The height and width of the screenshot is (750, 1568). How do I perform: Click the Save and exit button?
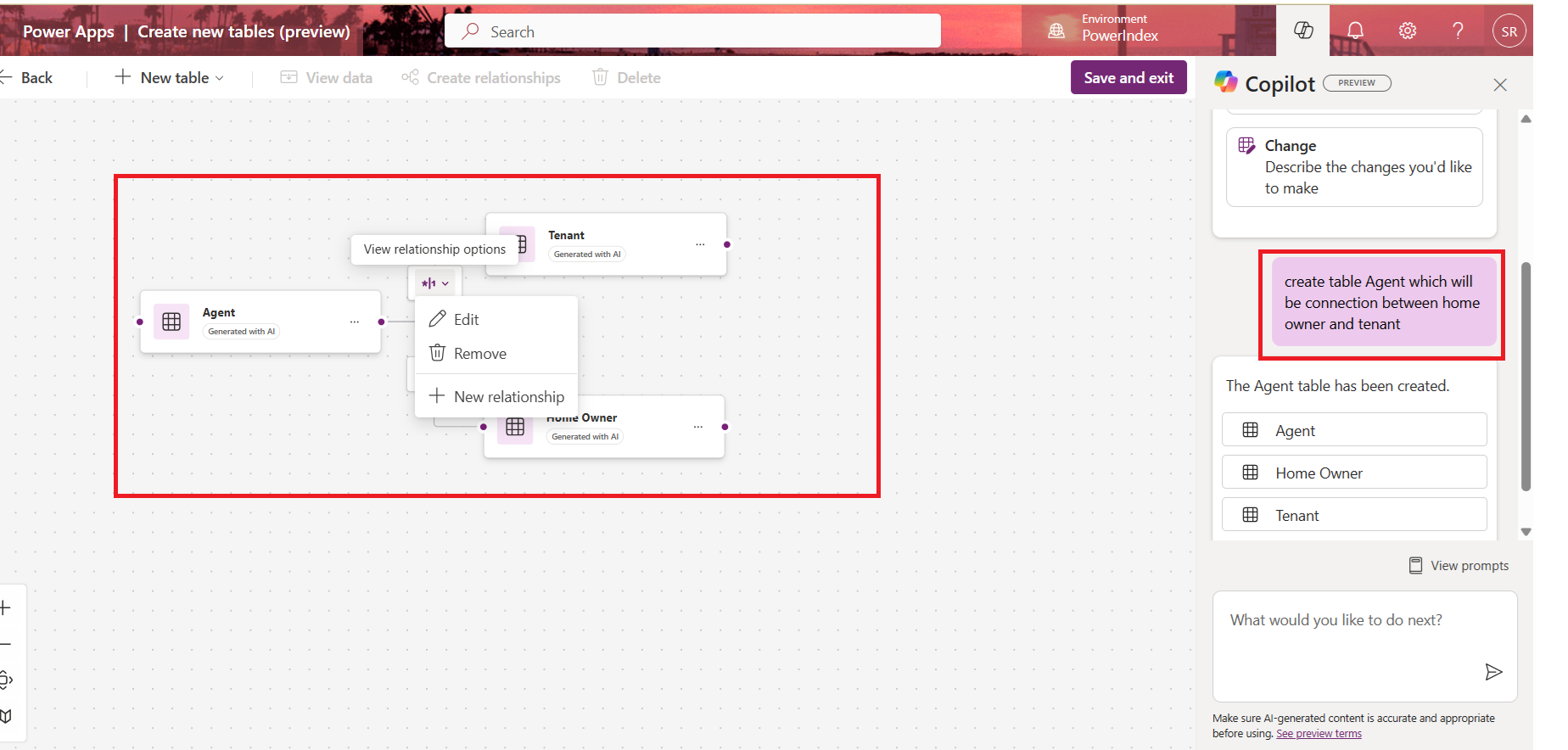point(1128,77)
